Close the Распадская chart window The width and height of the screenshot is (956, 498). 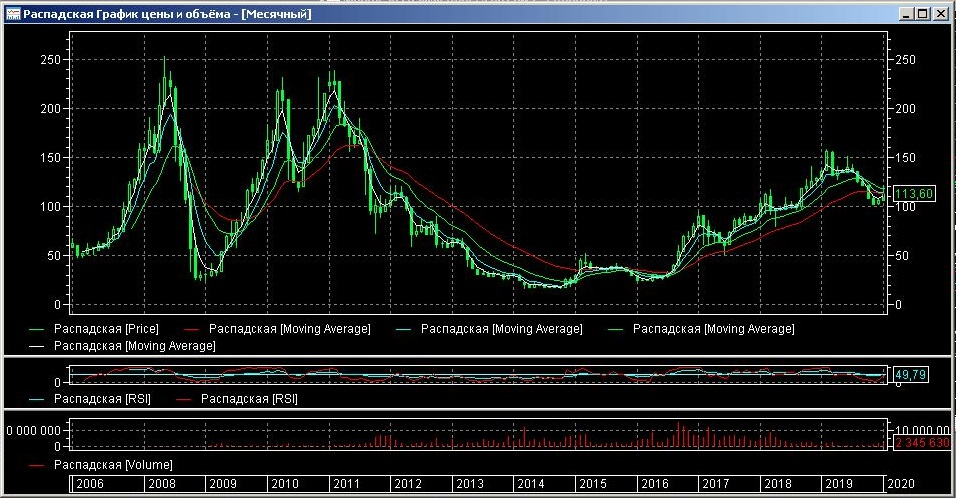tap(941, 14)
